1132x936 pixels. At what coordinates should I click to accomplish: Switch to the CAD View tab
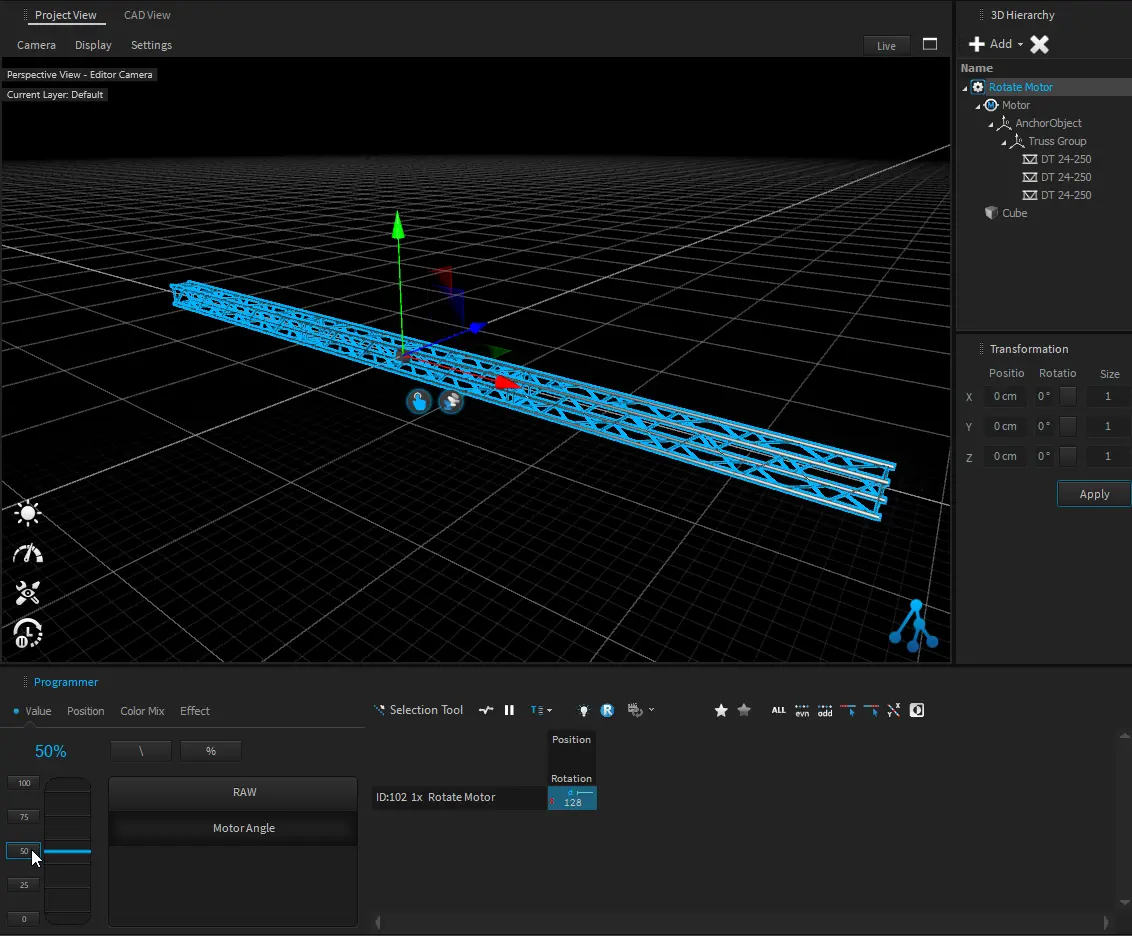tap(147, 15)
